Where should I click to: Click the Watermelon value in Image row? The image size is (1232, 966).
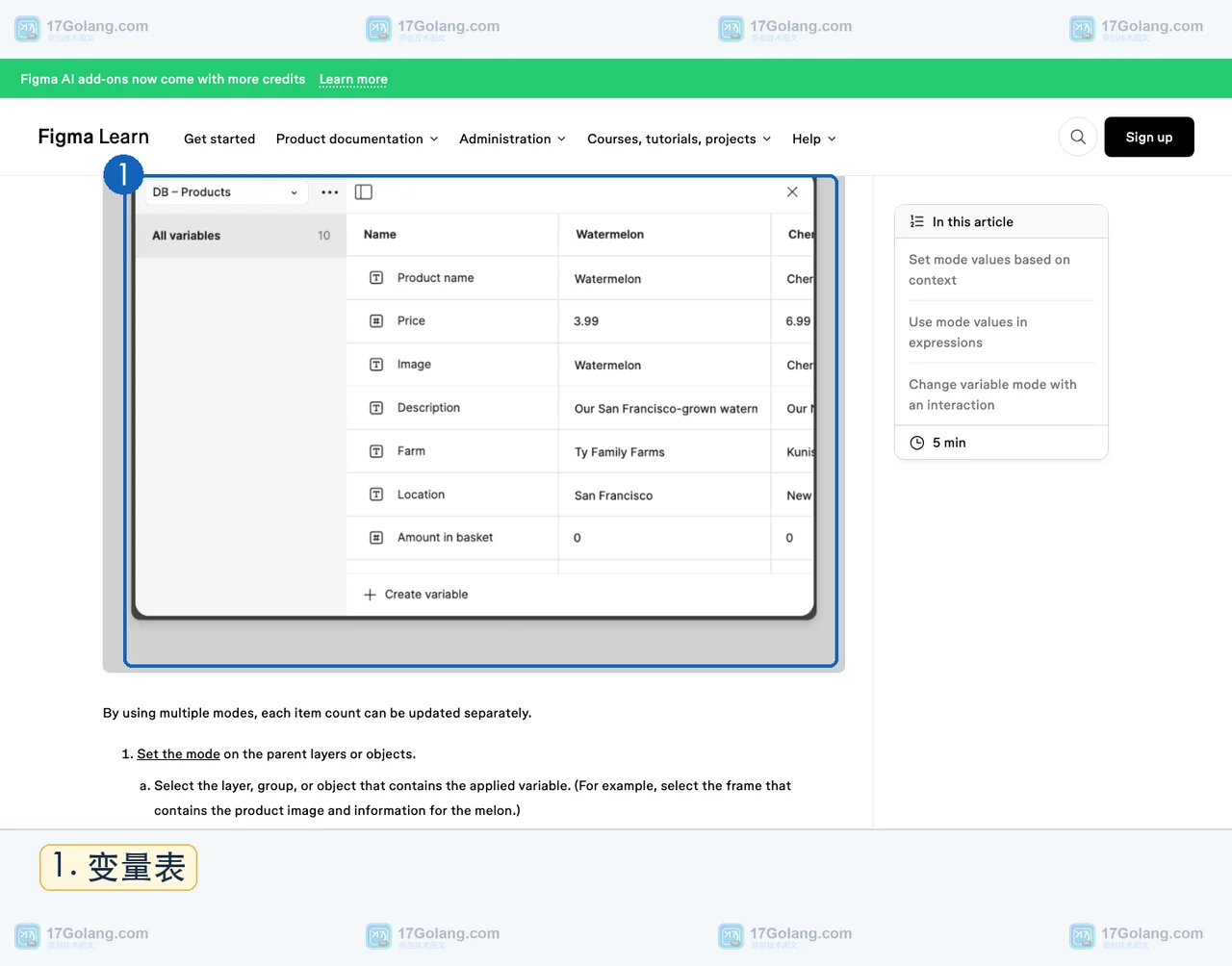[607, 366]
